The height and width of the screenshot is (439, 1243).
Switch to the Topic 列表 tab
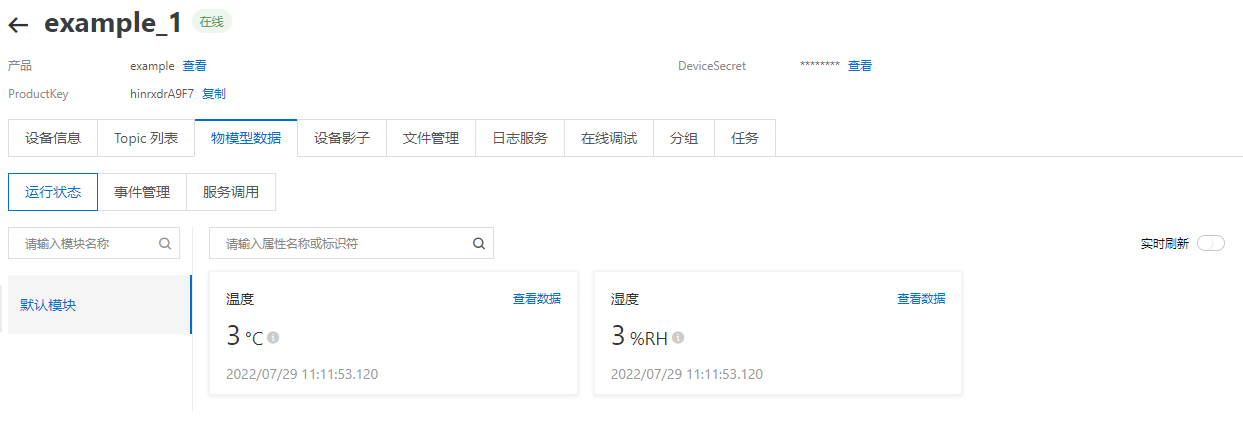click(x=146, y=138)
